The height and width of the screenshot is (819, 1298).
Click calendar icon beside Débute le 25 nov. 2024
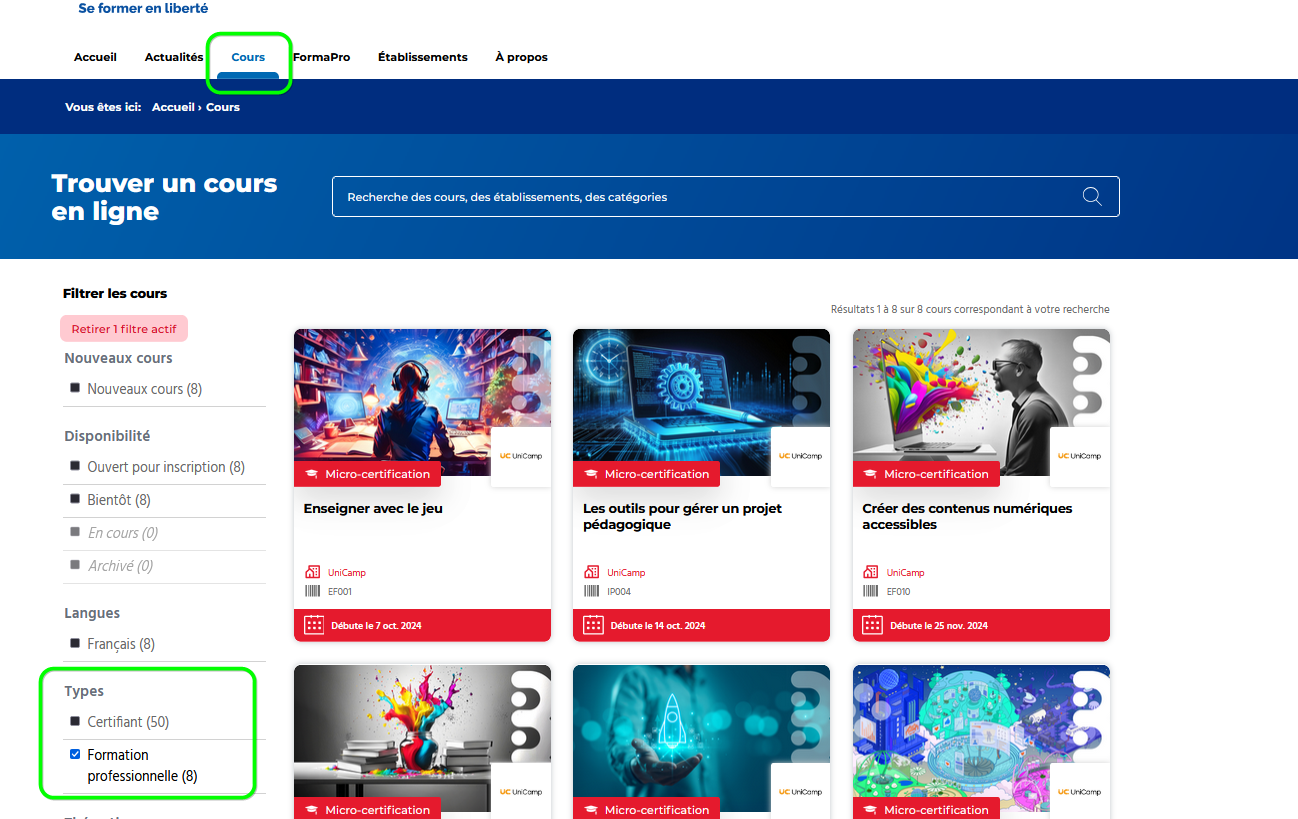[x=872, y=625]
